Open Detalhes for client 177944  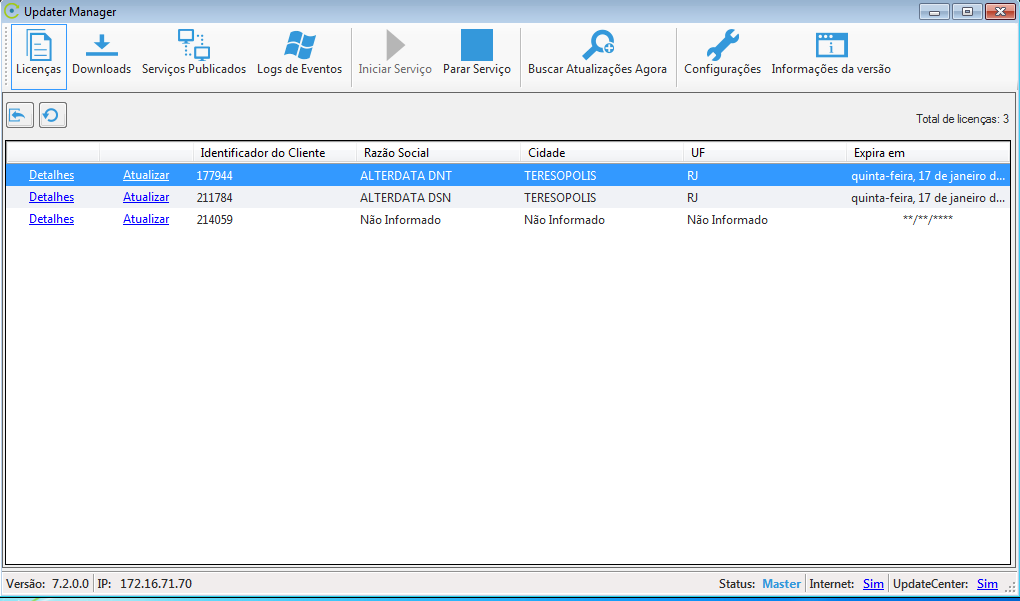51,175
